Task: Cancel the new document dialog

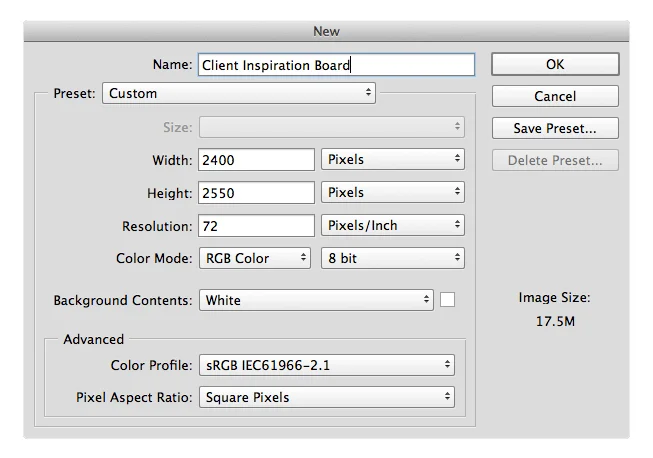Action: (x=555, y=96)
